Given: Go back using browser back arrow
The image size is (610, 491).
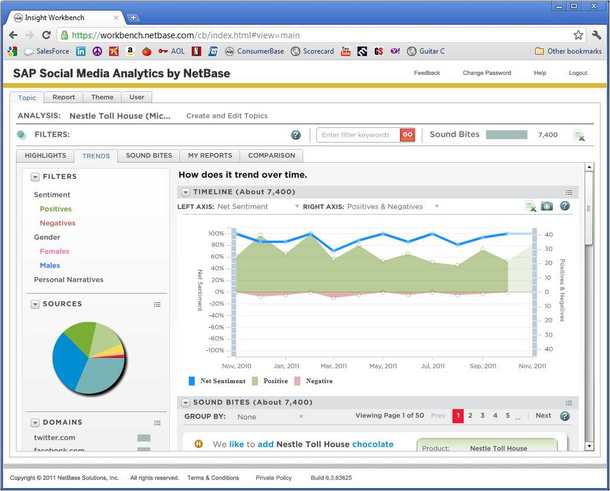Looking at the screenshot, I should pyautogui.click(x=13, y=35).
